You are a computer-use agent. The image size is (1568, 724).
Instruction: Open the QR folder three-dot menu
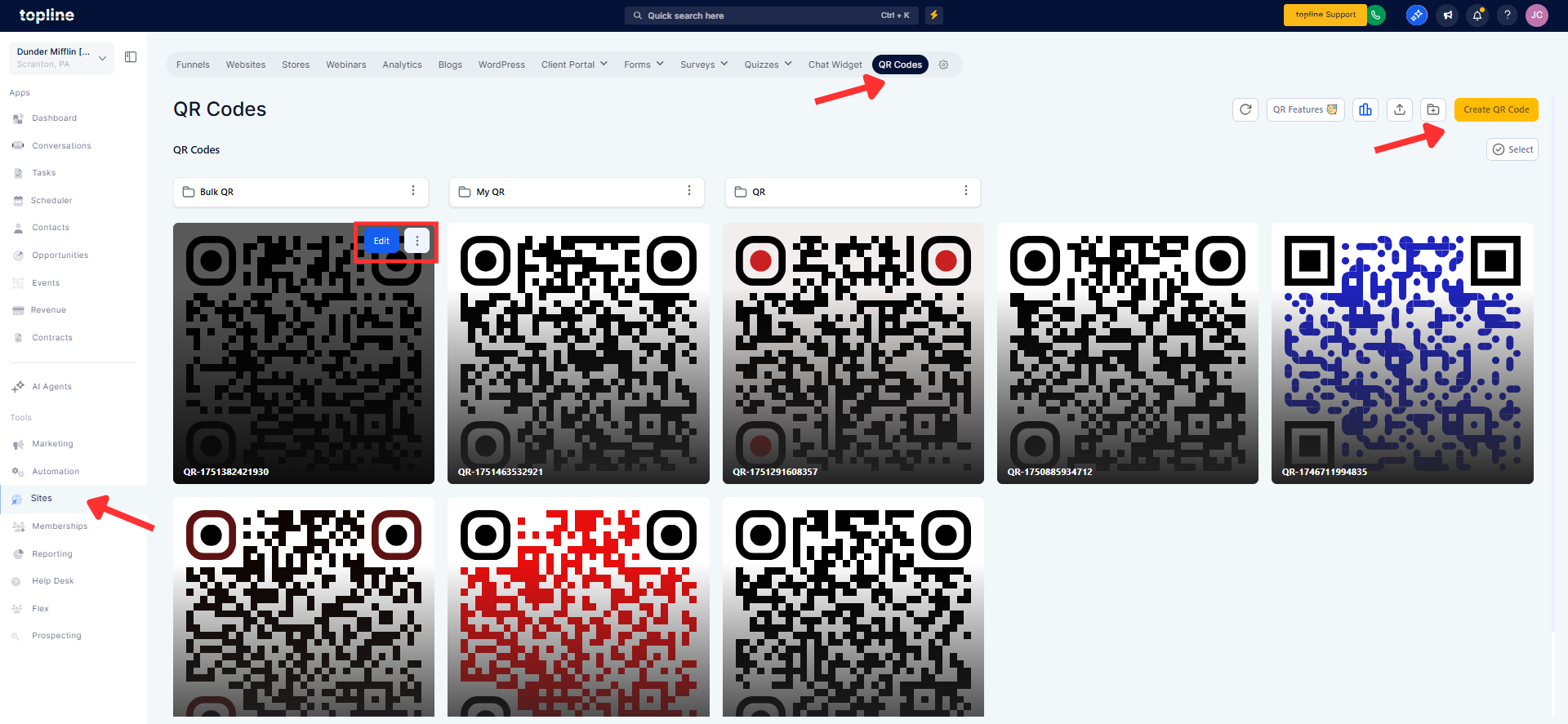(x=966, y=191)
